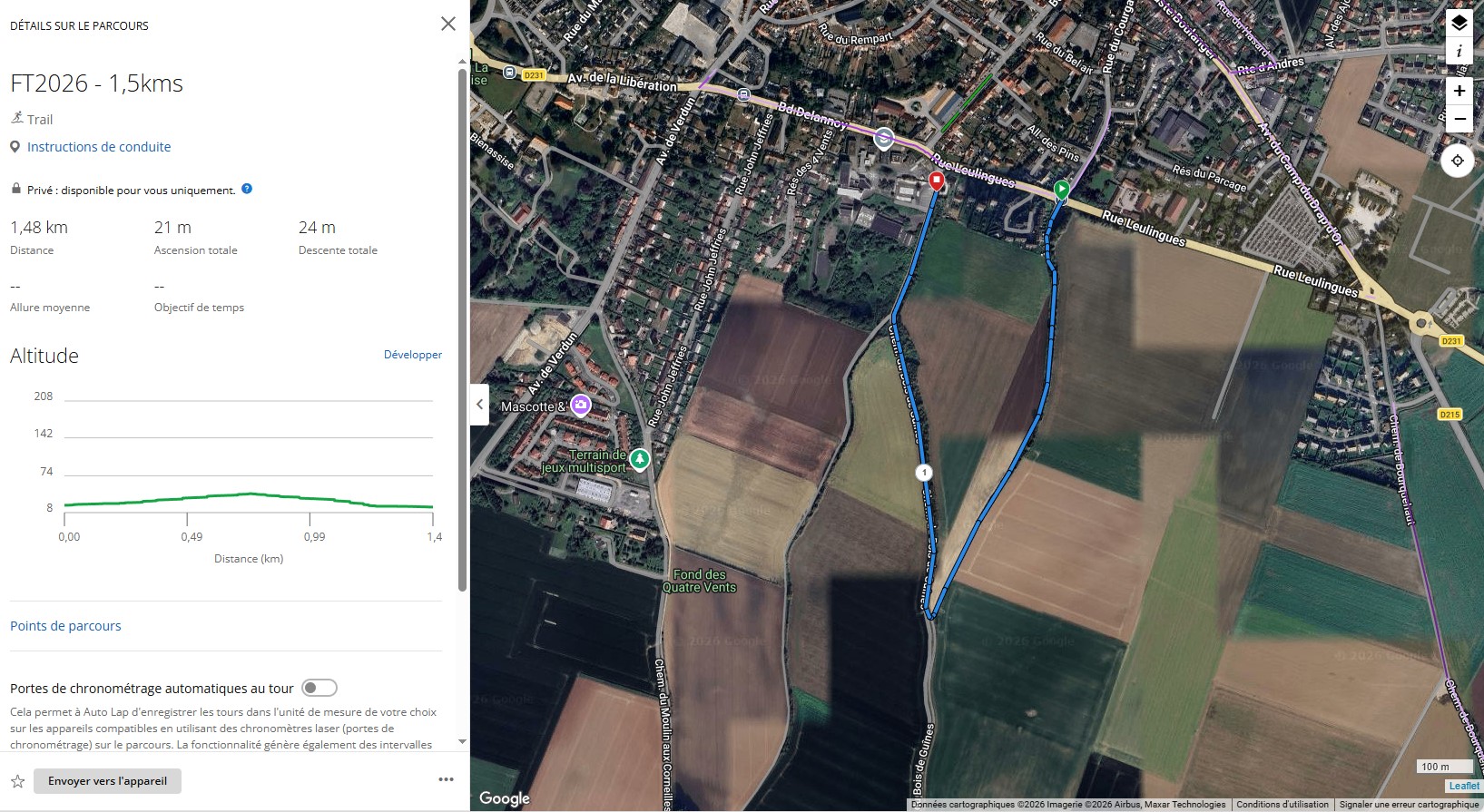The image size is (1484, 812).
Task: Mark the course as favorite with star
Action: (17, 781)
